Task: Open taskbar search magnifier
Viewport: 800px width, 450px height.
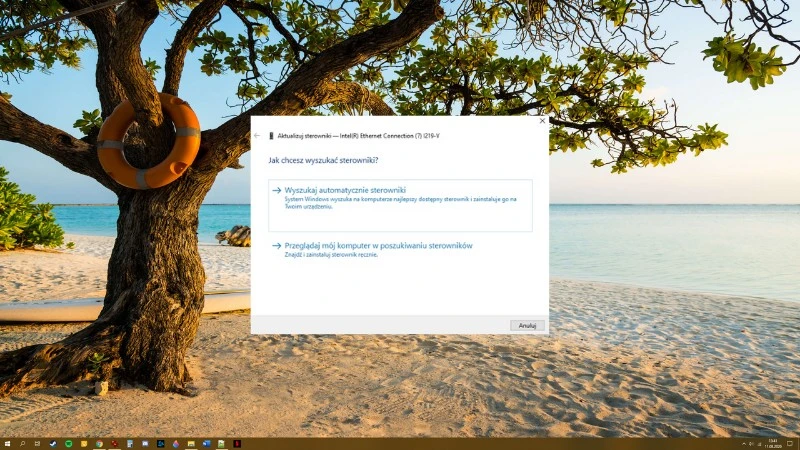Action: click(x=22, y=444)
